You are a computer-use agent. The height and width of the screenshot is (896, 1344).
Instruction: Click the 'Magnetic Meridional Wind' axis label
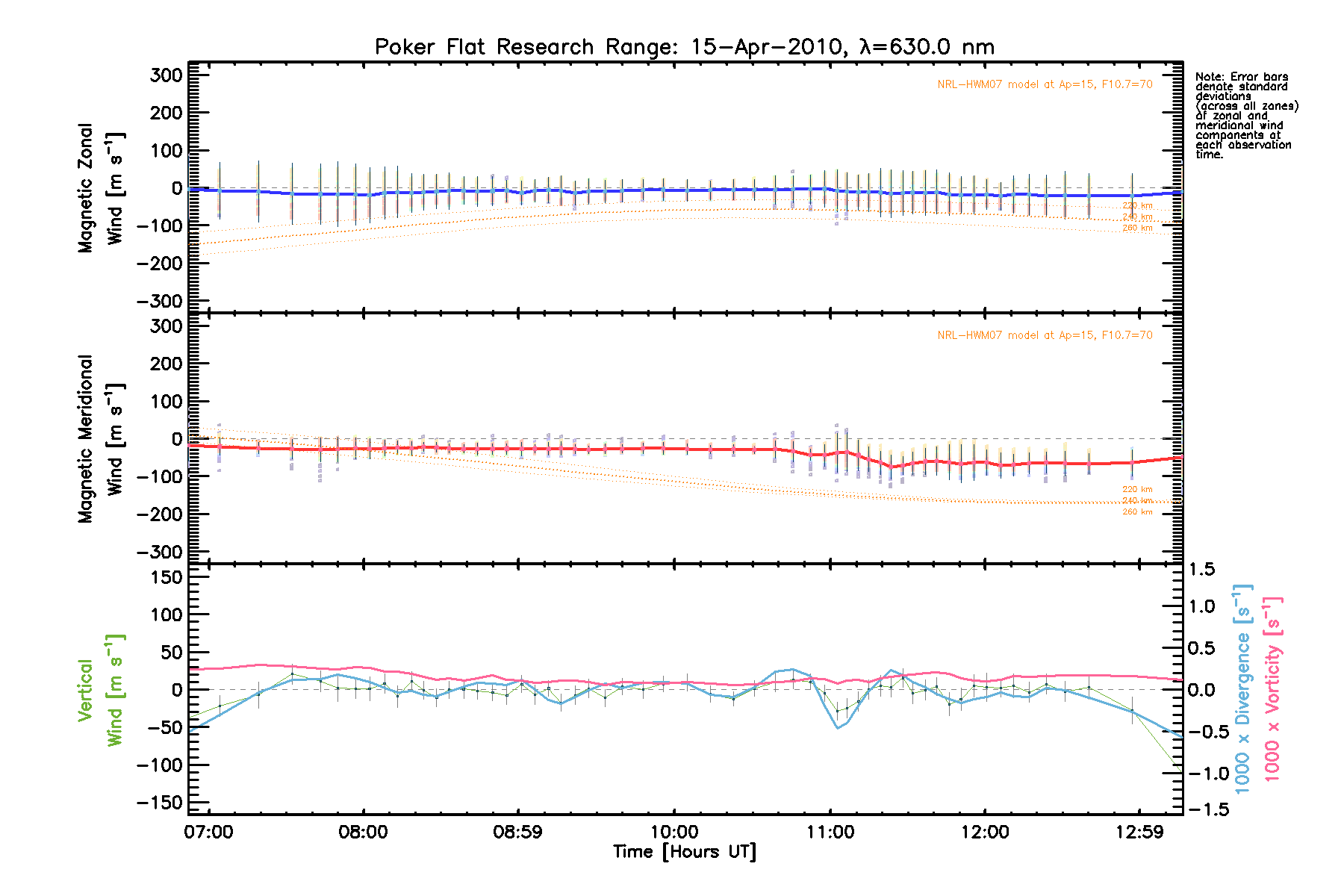coord(100,439)
